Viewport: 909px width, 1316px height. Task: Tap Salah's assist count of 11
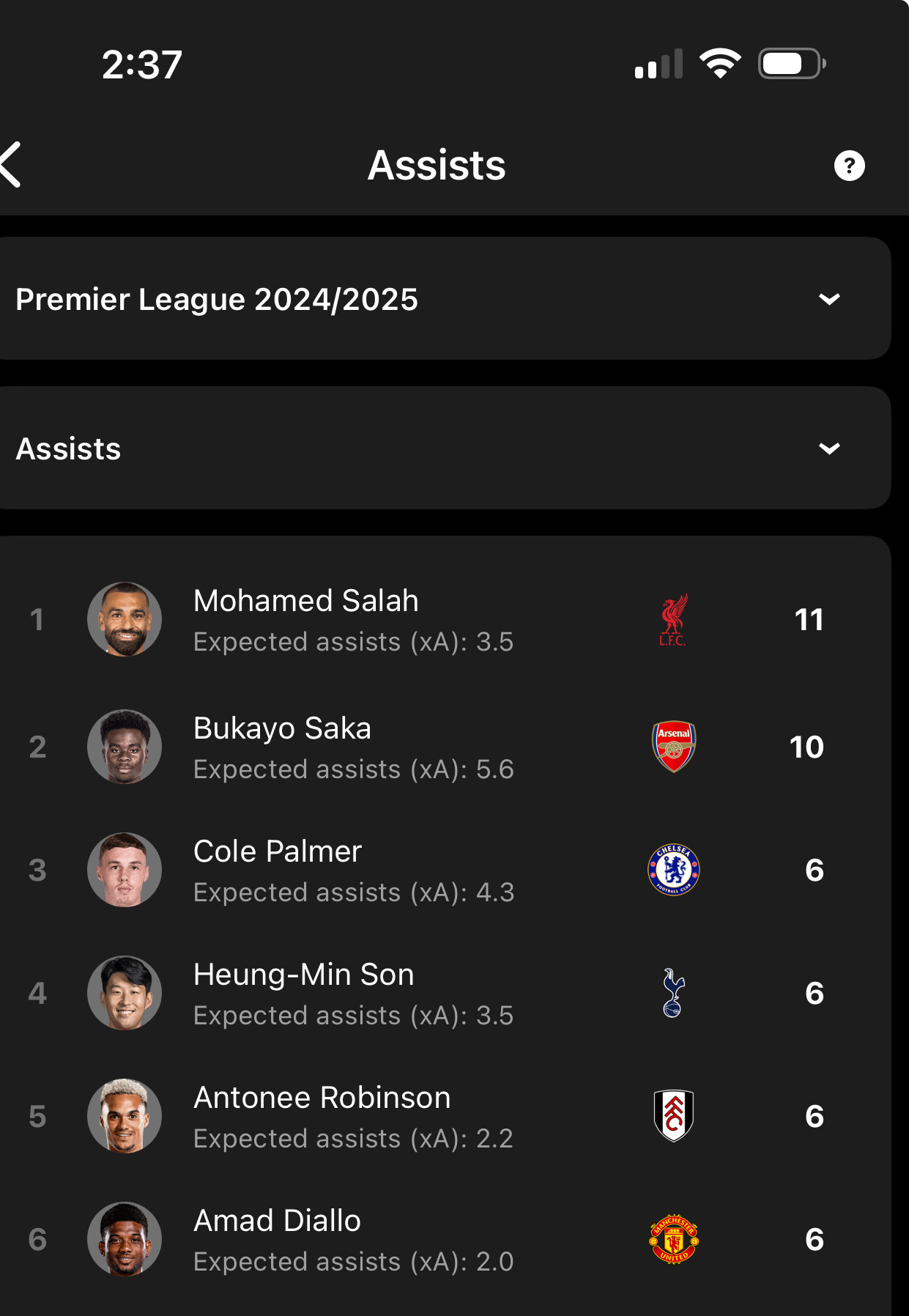click(x=809, y=620)
